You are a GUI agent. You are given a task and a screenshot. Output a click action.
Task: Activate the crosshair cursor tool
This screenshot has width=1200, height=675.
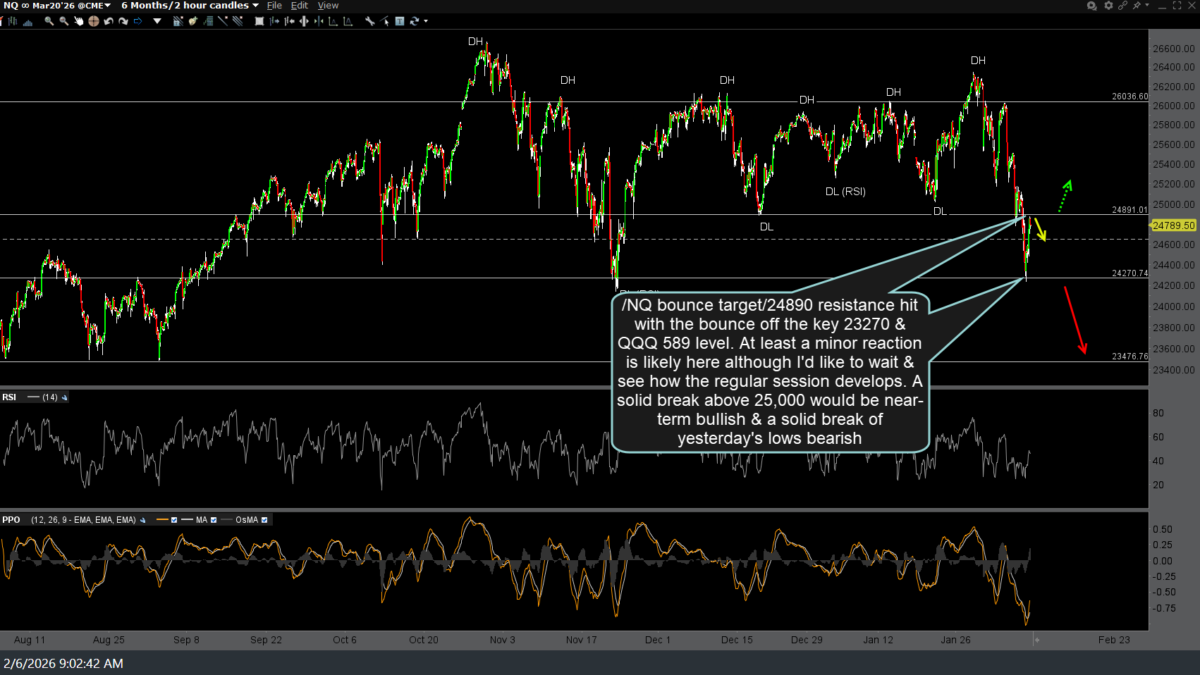pyautogui.click(x=93, y=21)
